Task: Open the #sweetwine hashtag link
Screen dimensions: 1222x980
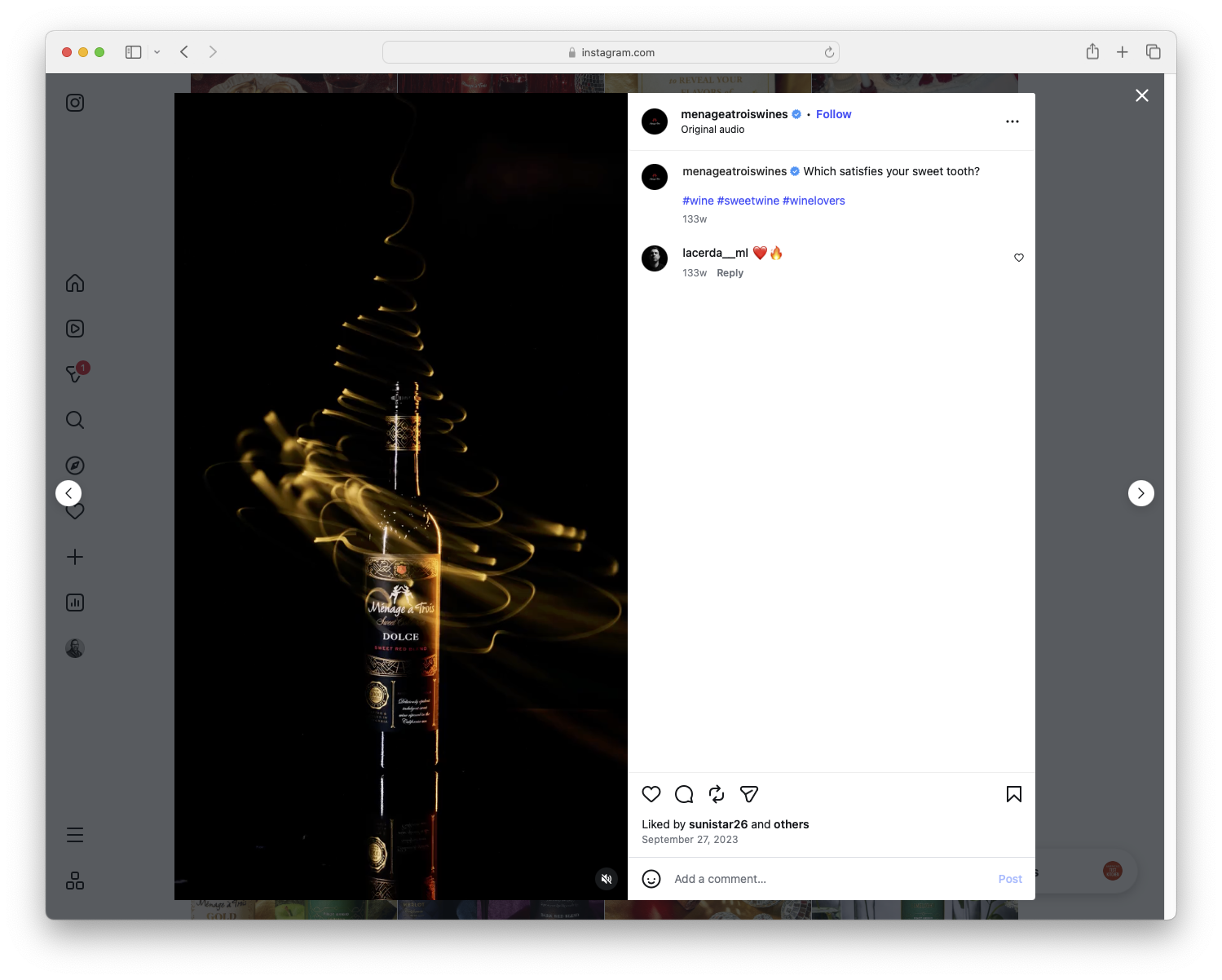Action: (748, 201)
